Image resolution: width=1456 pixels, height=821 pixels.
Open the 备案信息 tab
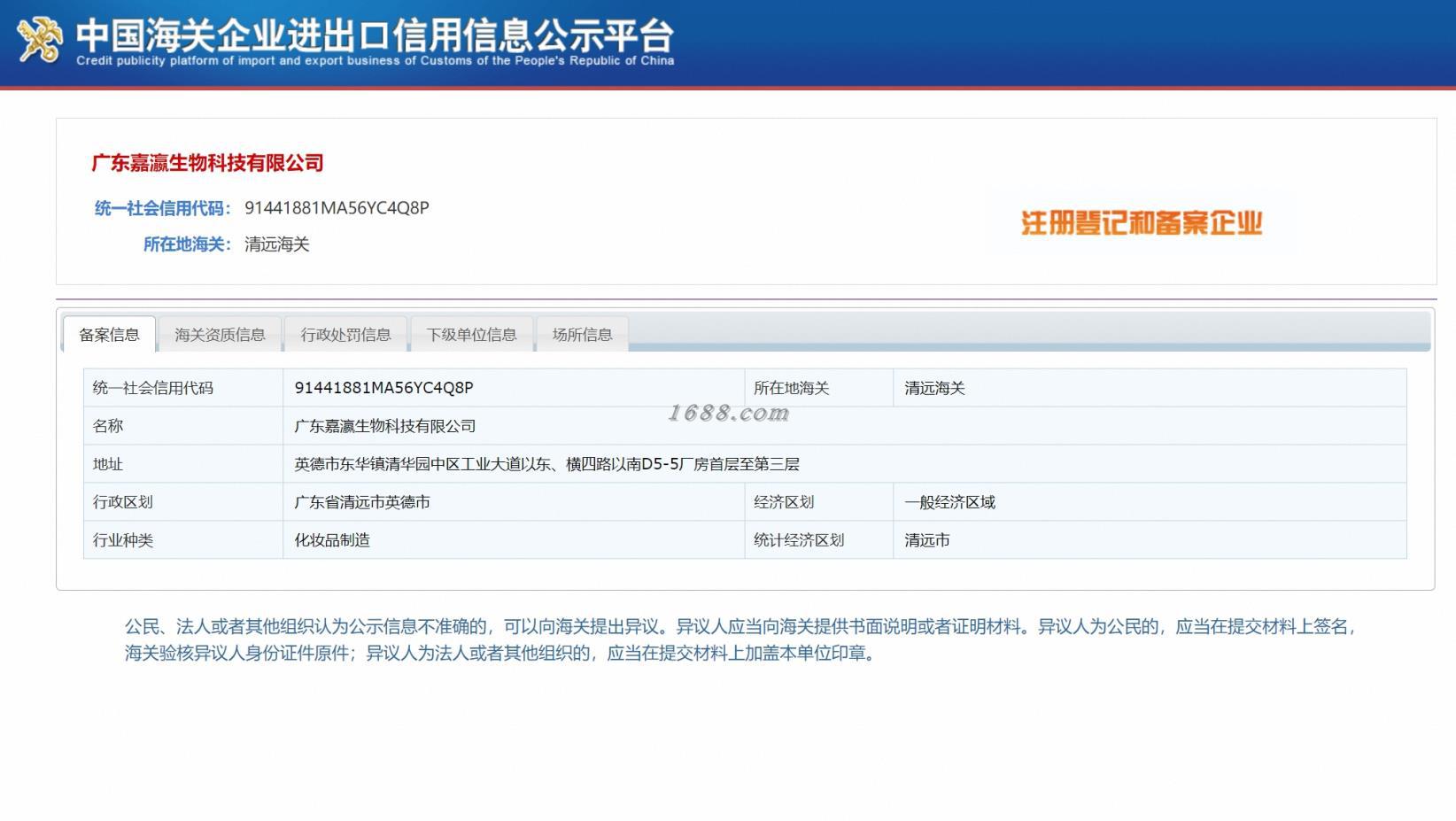pyautogui.click(x=109, y=335)
